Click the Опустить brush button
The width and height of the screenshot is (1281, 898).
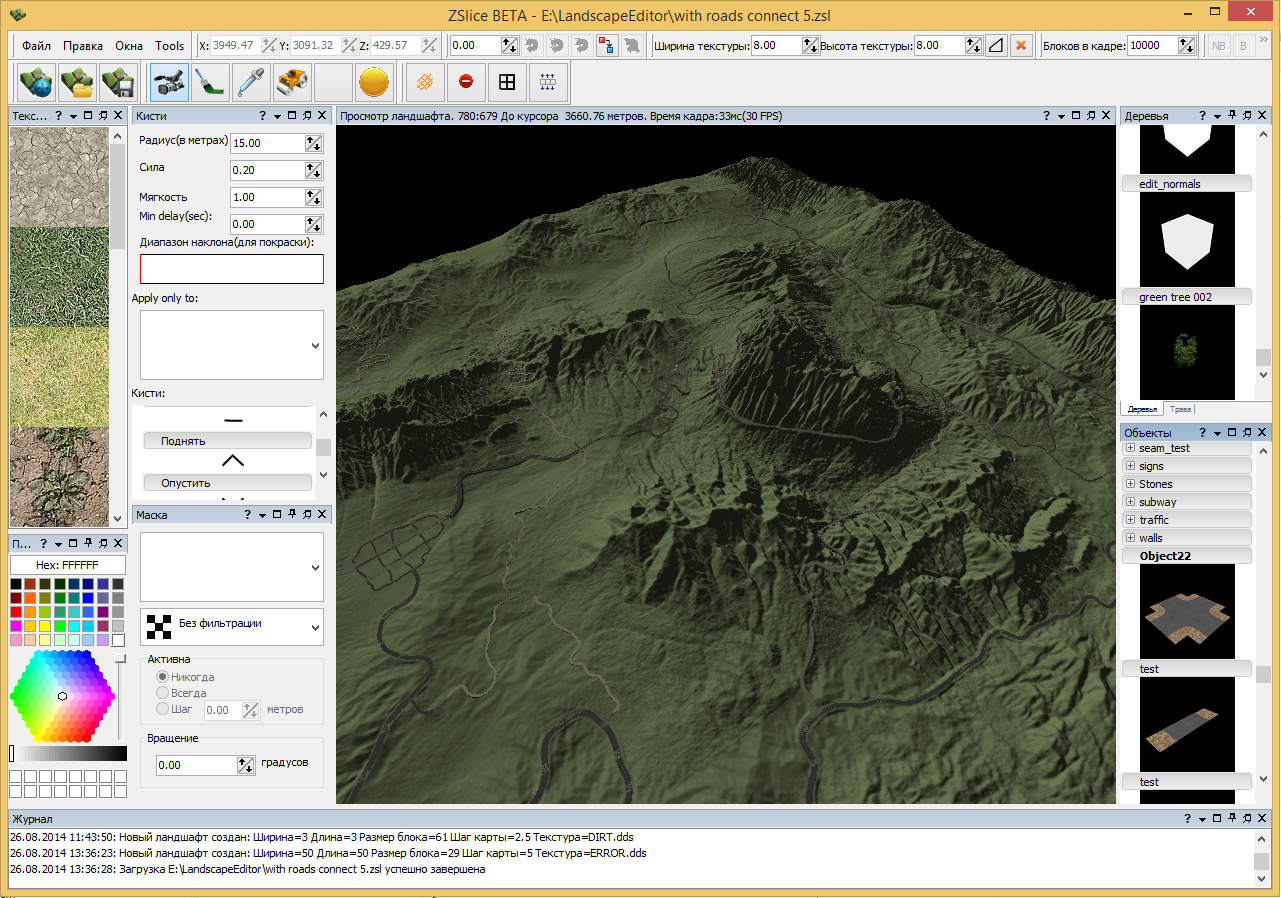pyautogui.click(x=227, y=483)
